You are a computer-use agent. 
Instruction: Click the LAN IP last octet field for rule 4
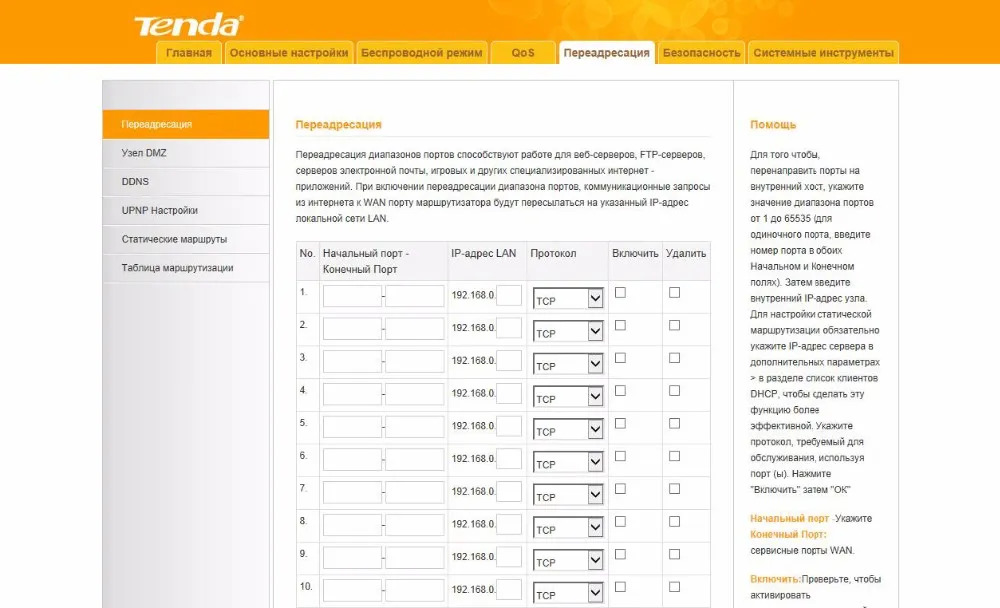(x=509, y=394)
